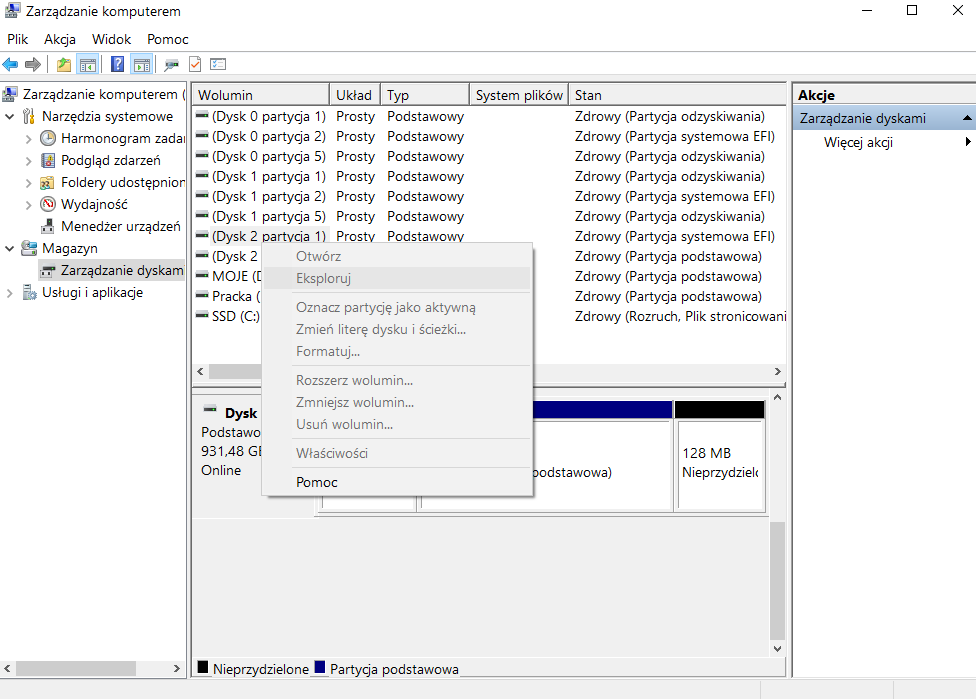Screen dimensions: 976x699
Task: Click the Narzędzia systemowe tools icon
Action: [x=29, y=116]
